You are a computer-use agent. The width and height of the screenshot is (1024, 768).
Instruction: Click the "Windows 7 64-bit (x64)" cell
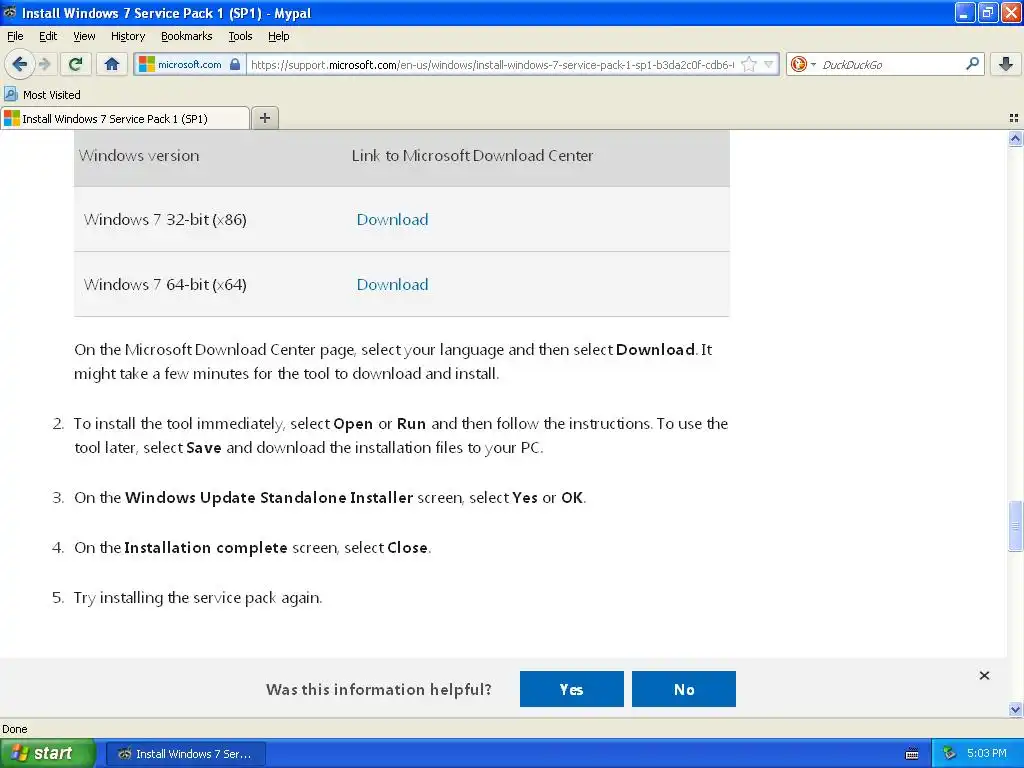[165, 285]
